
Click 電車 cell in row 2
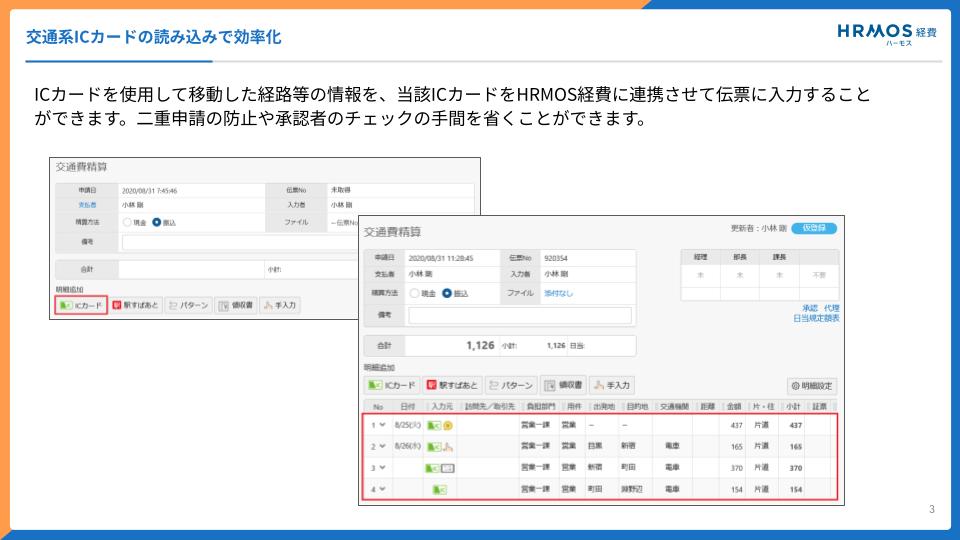click(x=672, y=446)
